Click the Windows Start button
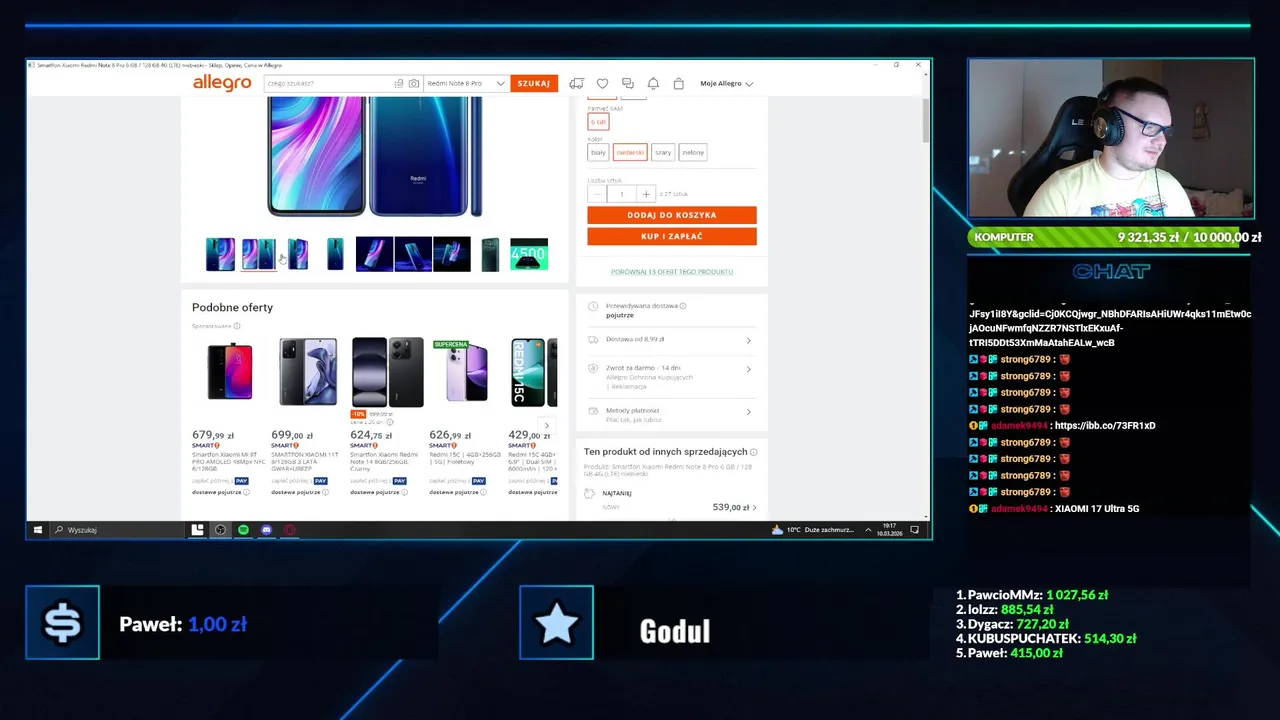Viewport: 1280px width, 720px height. pyautogui.click(x=38, y=530)
